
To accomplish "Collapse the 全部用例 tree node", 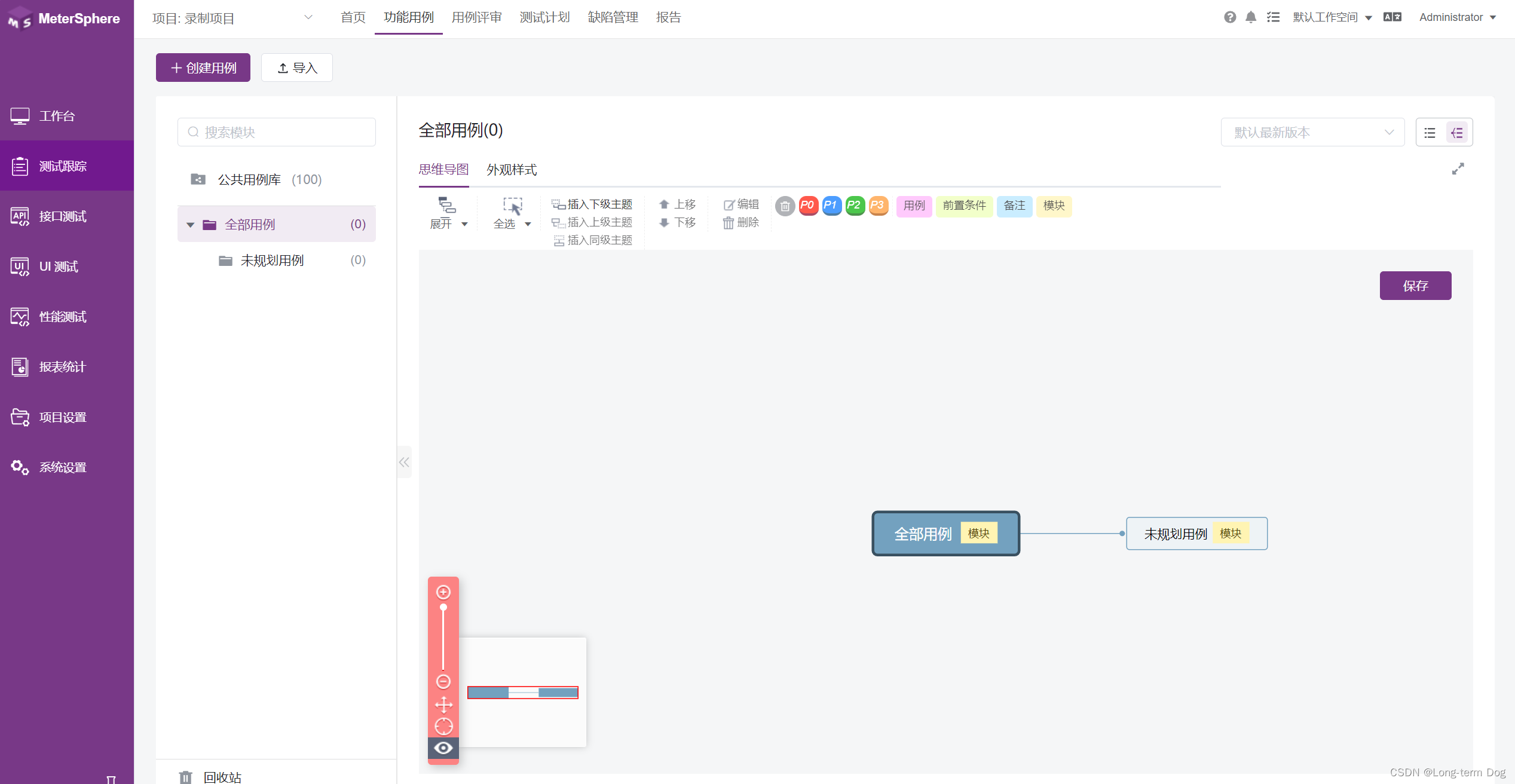I will point(190,225).
